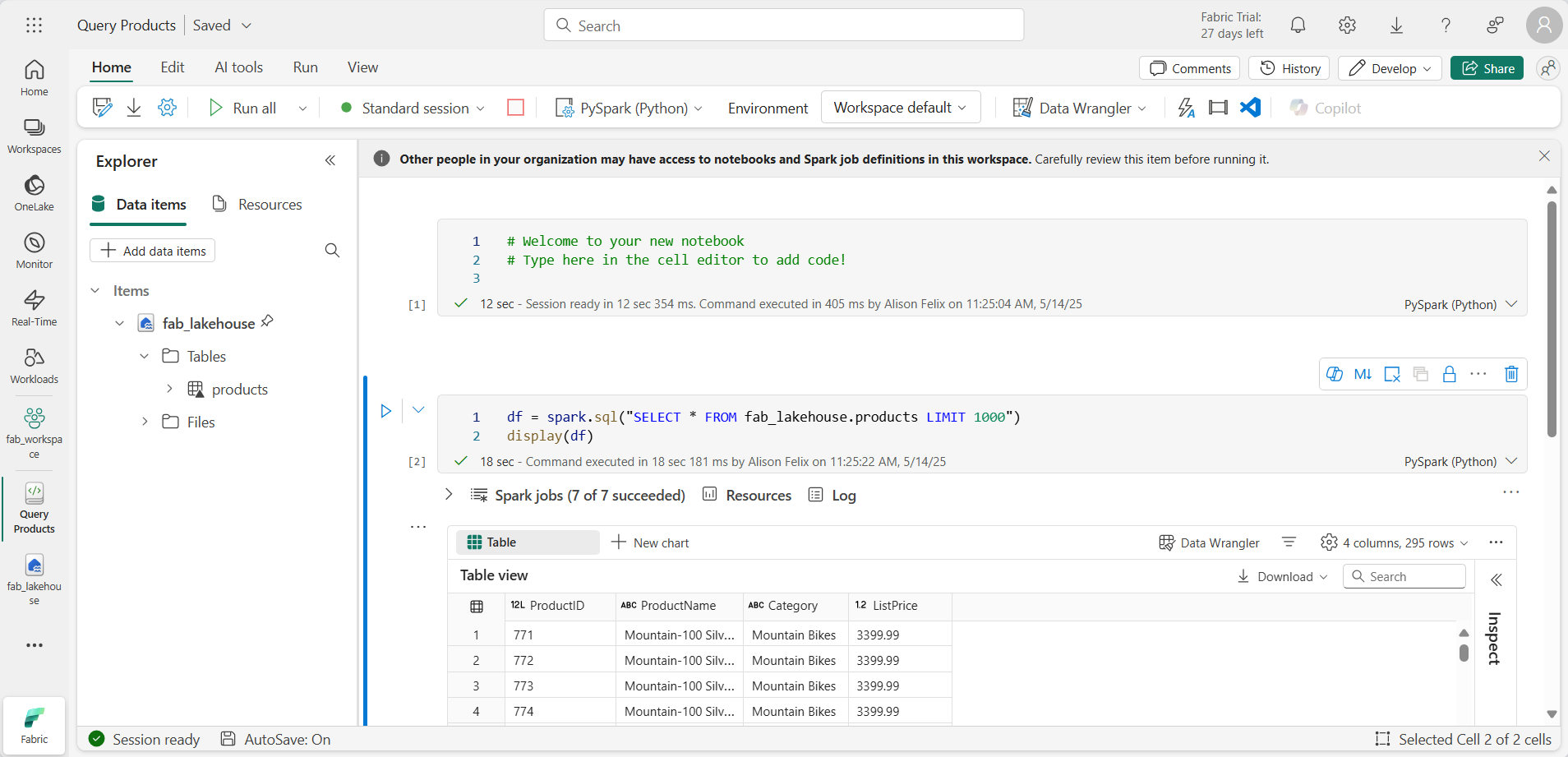The image size is (1568, 757).
Task: Click New chart button
Action: point(650,542)
